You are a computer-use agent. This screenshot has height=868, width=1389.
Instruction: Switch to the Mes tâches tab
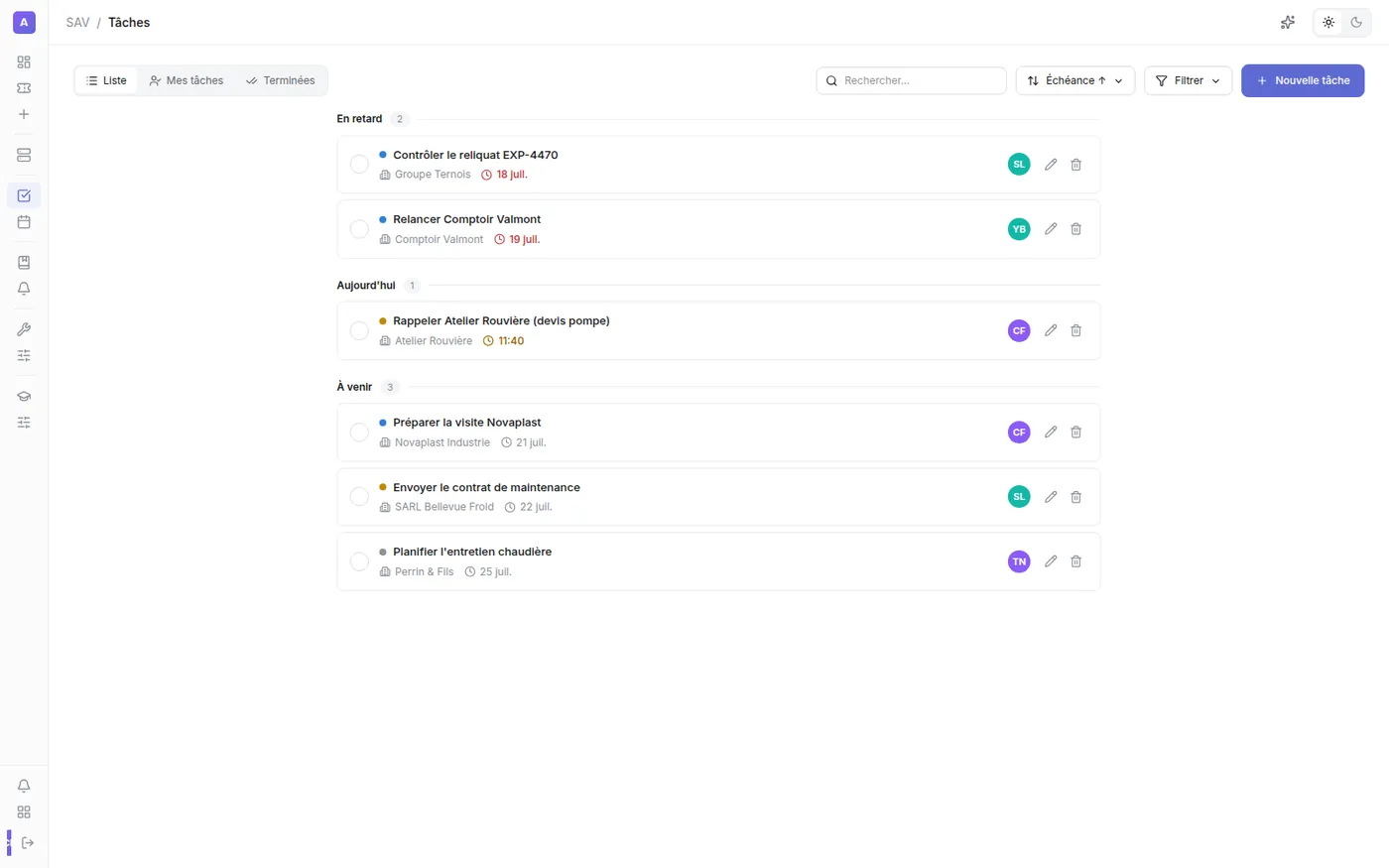click(x=187, y=80)
